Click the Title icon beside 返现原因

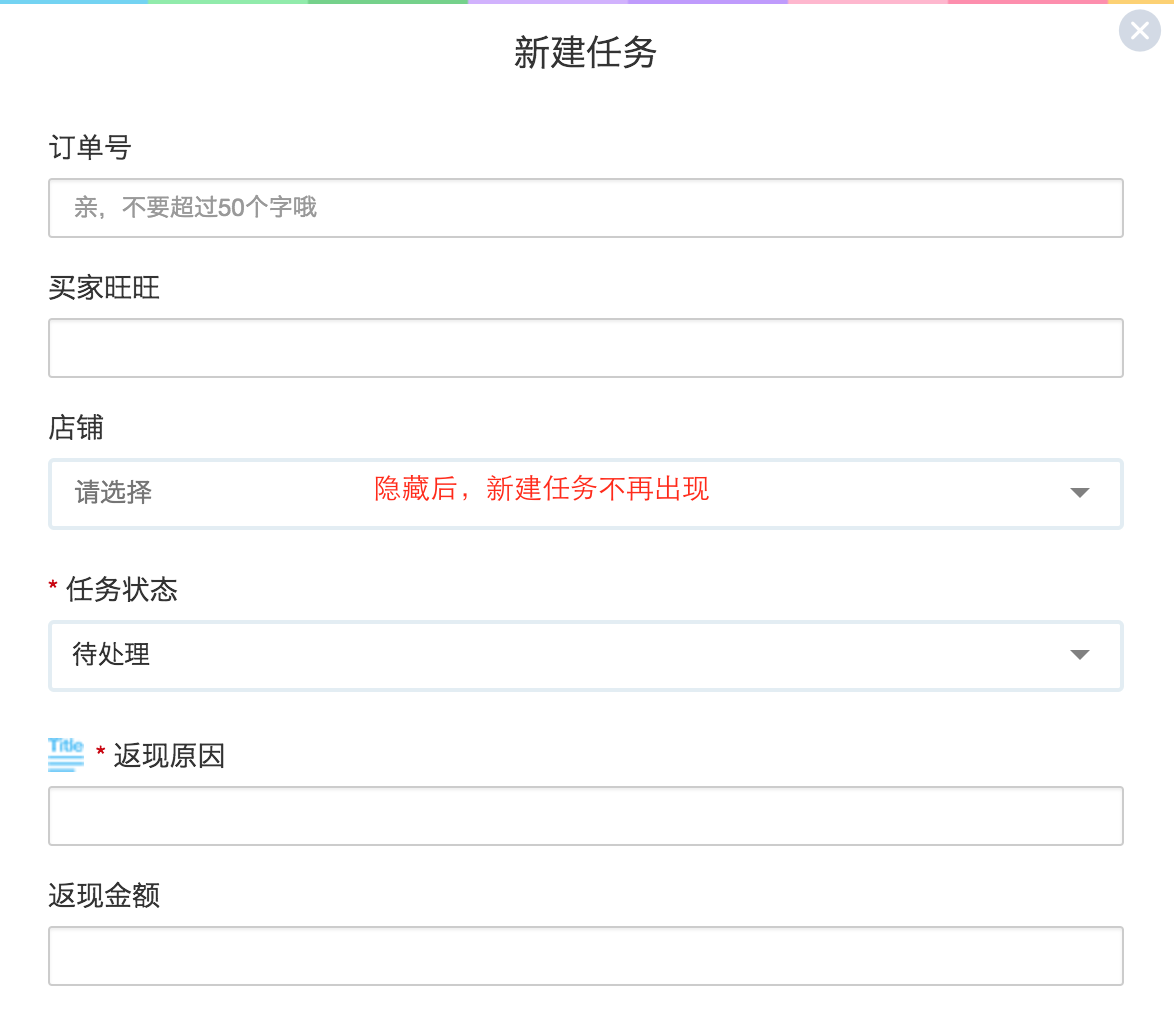(66, 754)
